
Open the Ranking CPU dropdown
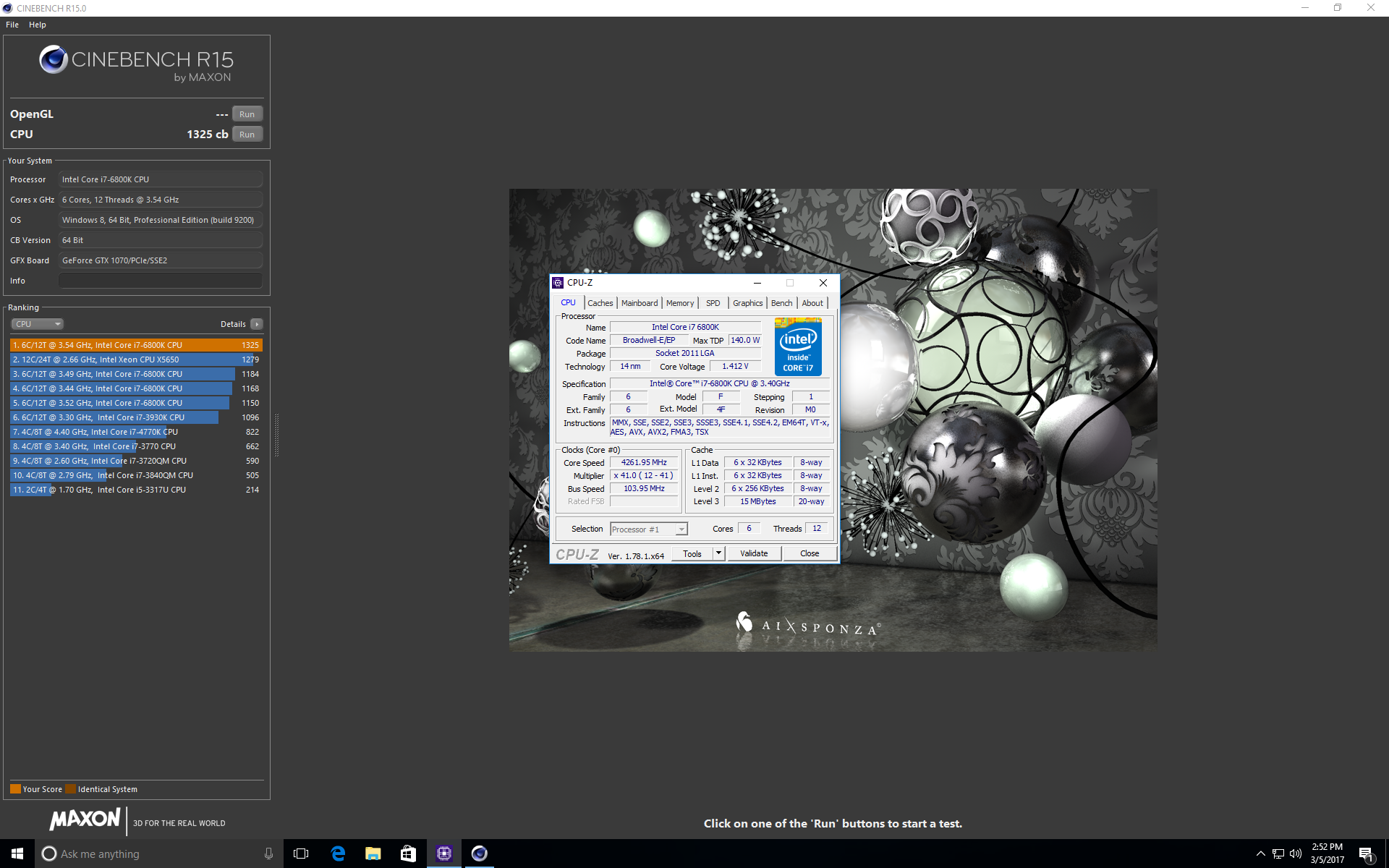click(37, 324)
